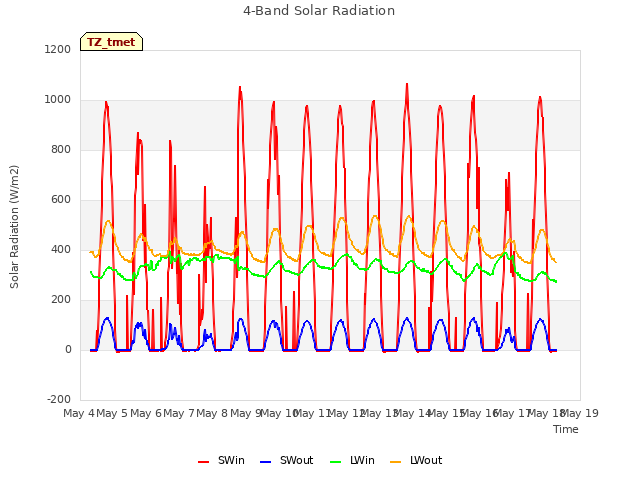Click the 1000 y-axis tick label
This screenshot has height=480, width=640.
(58, 100)
